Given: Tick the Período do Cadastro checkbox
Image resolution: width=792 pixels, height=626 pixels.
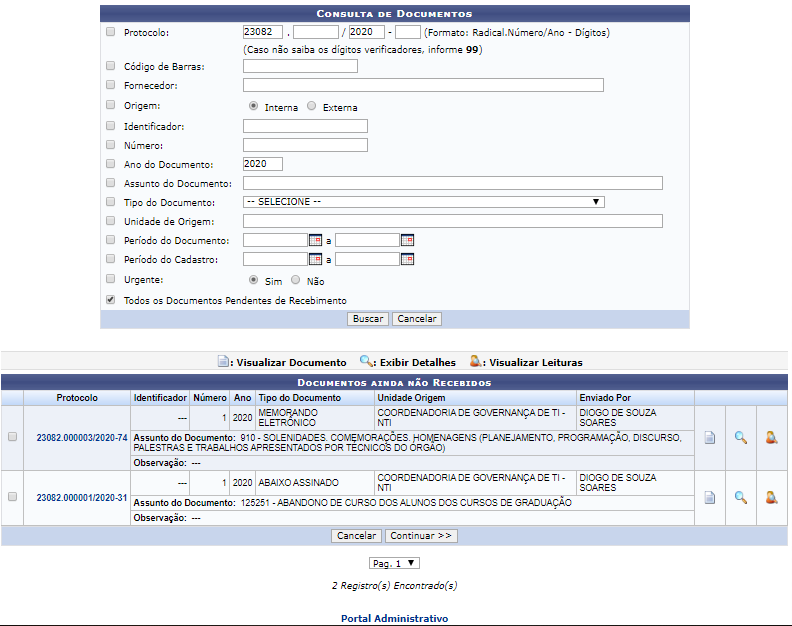Looking at the screenshot, I should click(111, 259).
